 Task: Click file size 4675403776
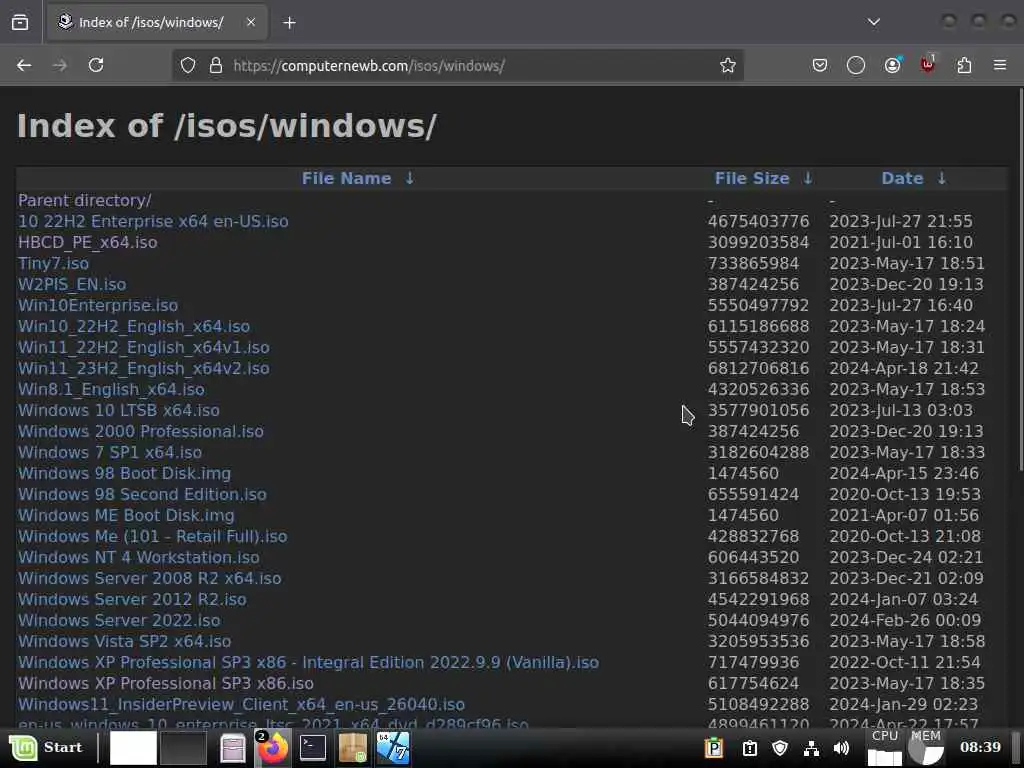758,221
